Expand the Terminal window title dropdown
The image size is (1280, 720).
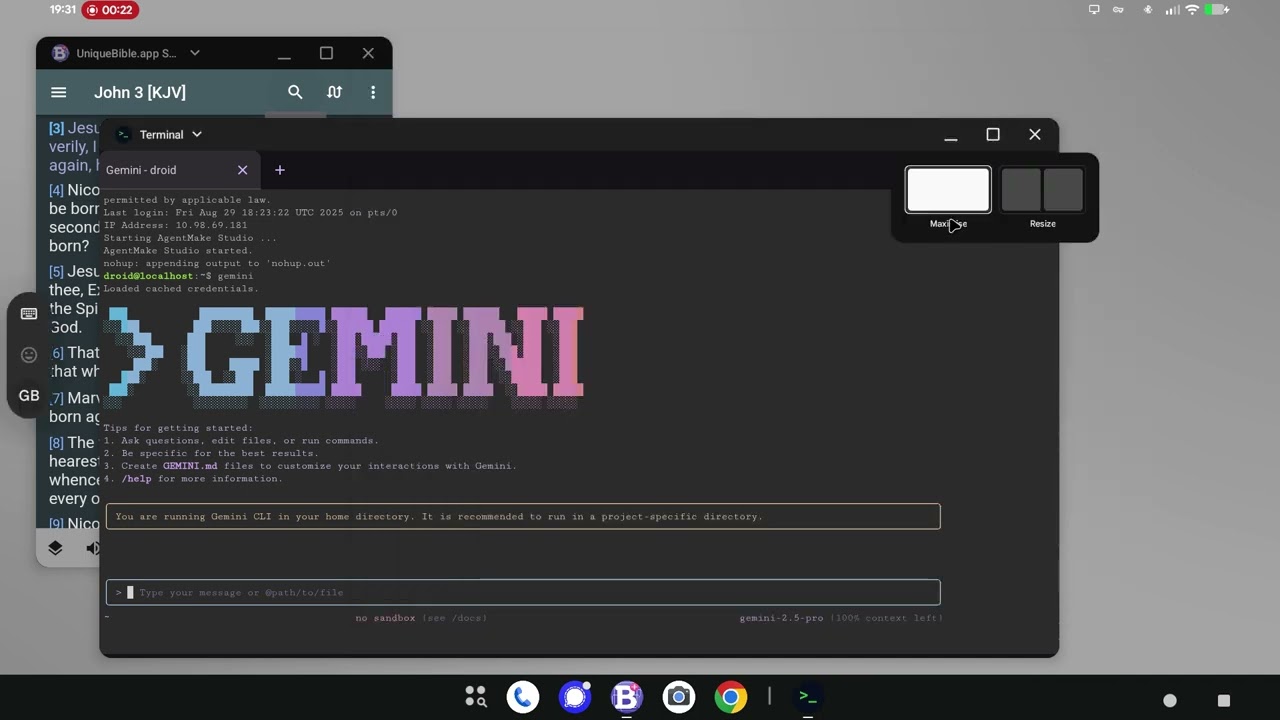point(197,134)
